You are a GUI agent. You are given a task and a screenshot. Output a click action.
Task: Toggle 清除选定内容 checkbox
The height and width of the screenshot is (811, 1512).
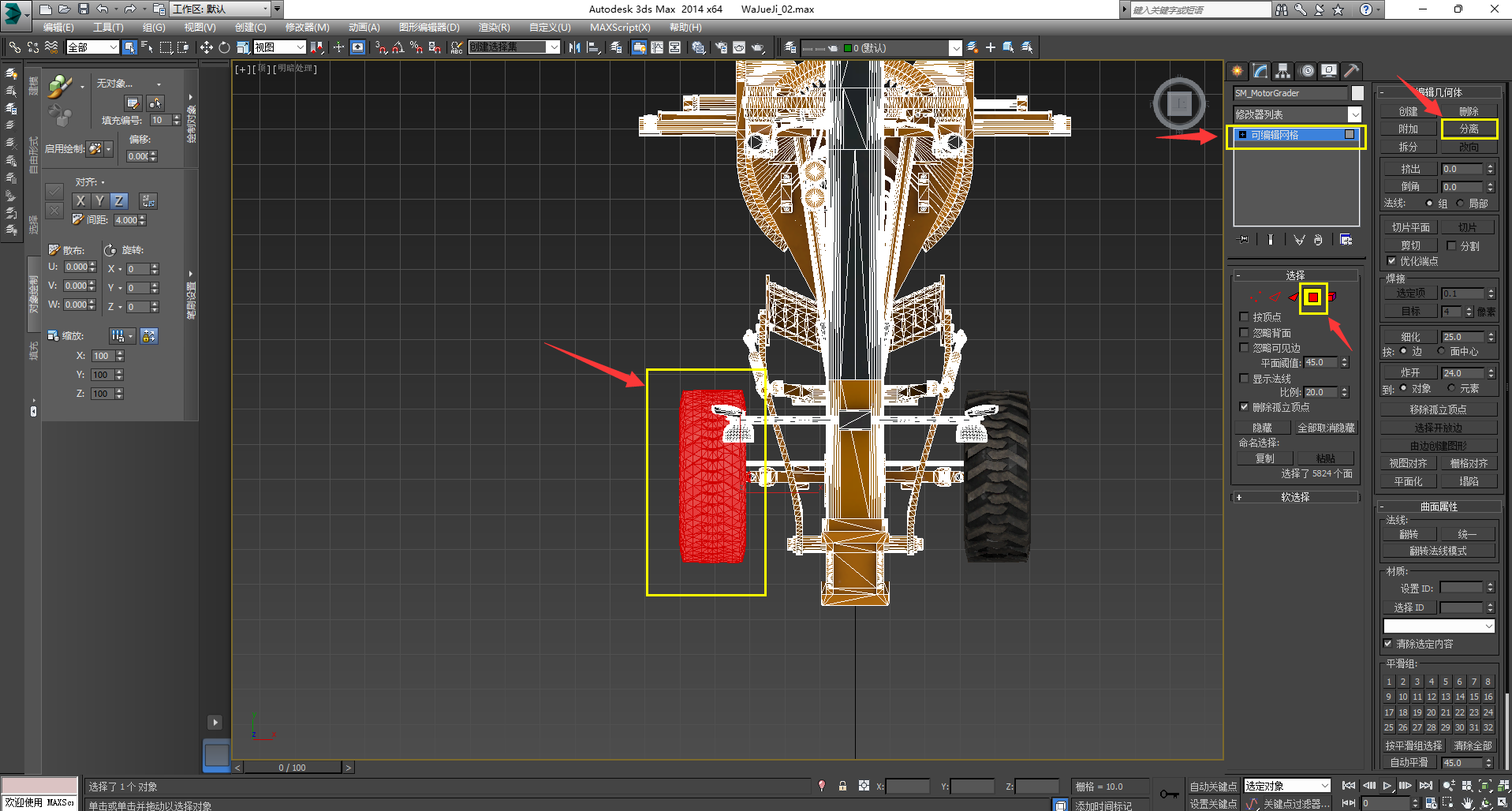click(x=1388, y=644)
